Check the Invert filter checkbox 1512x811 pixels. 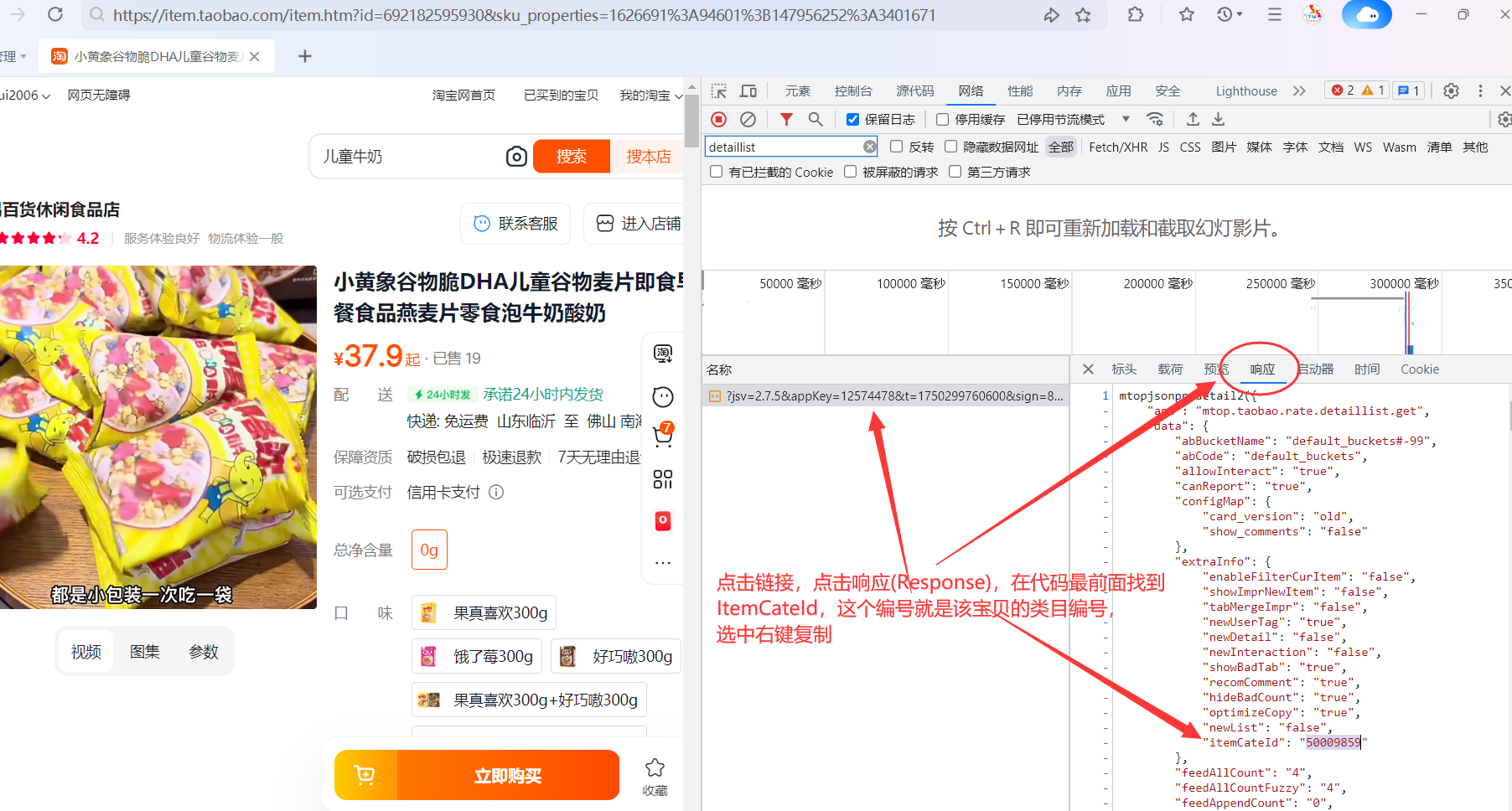[896, 147]
